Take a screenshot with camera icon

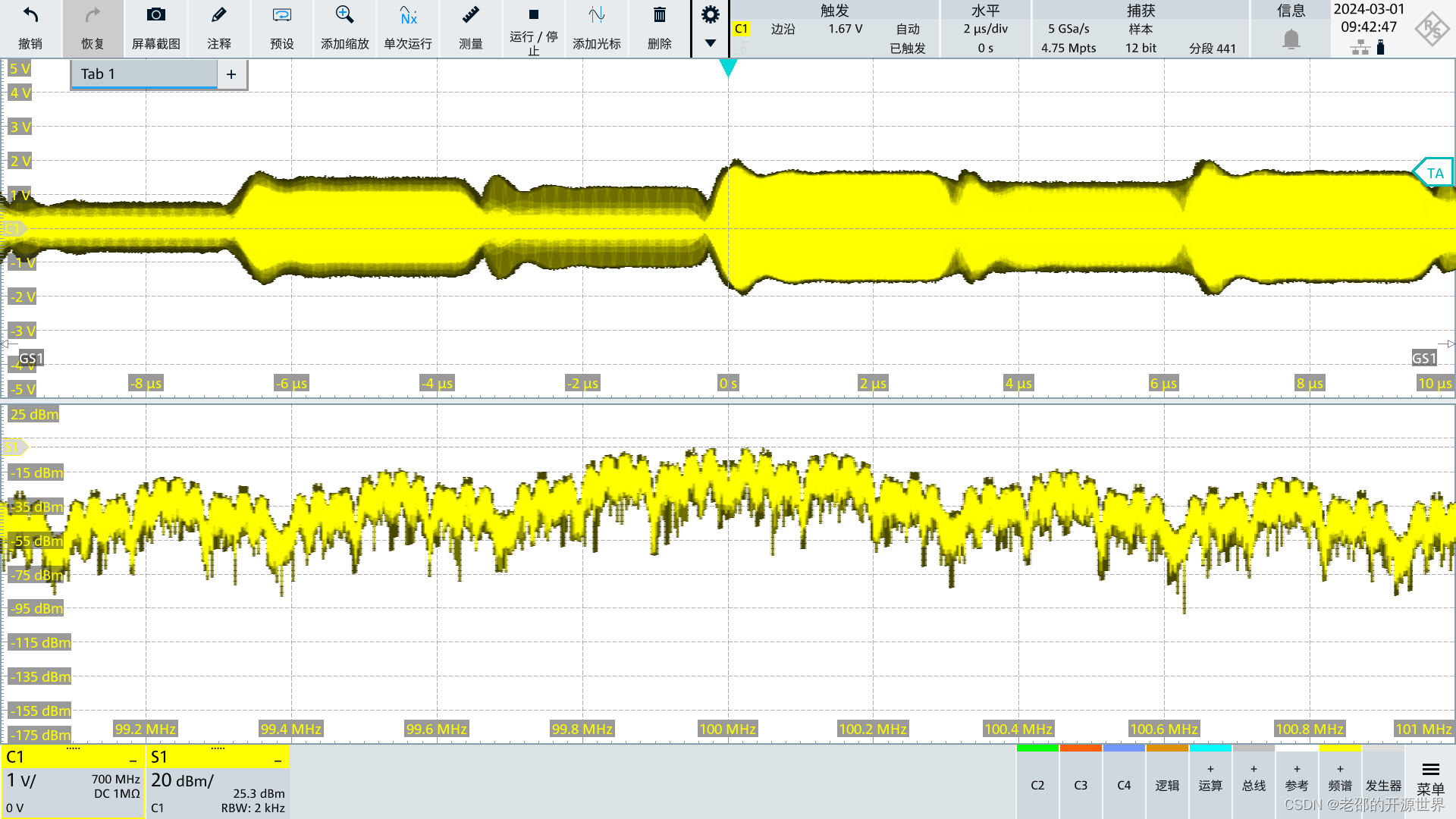[155, 16]
